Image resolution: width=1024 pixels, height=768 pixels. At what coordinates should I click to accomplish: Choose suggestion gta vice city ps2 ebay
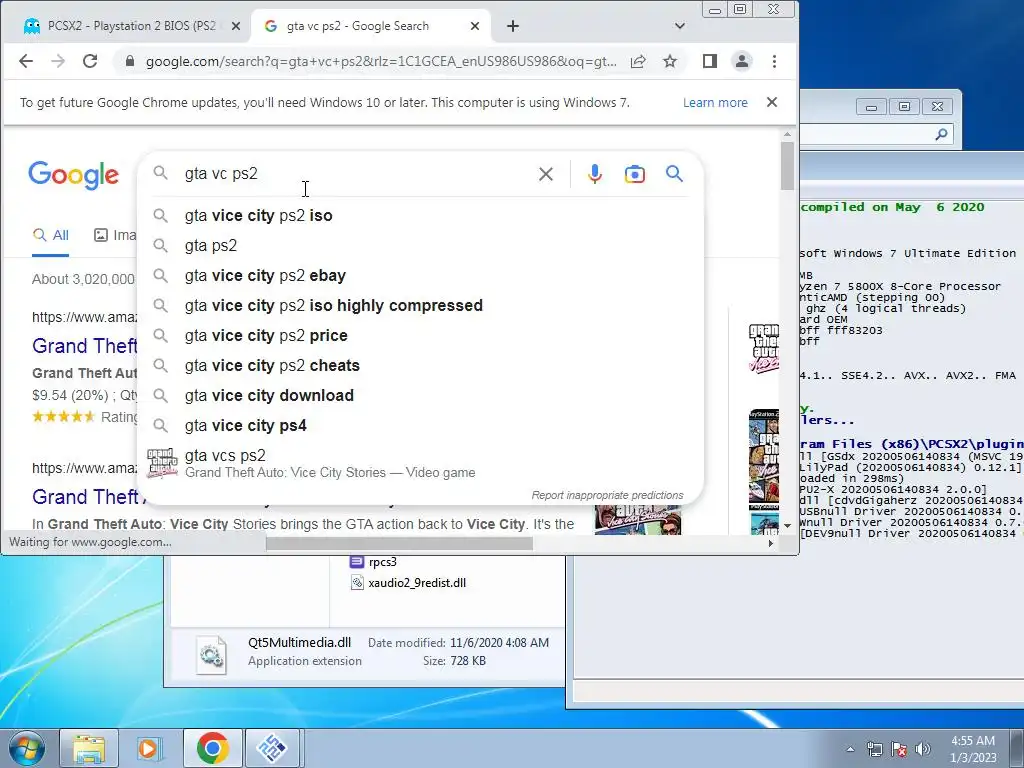(x=419, y=276)
